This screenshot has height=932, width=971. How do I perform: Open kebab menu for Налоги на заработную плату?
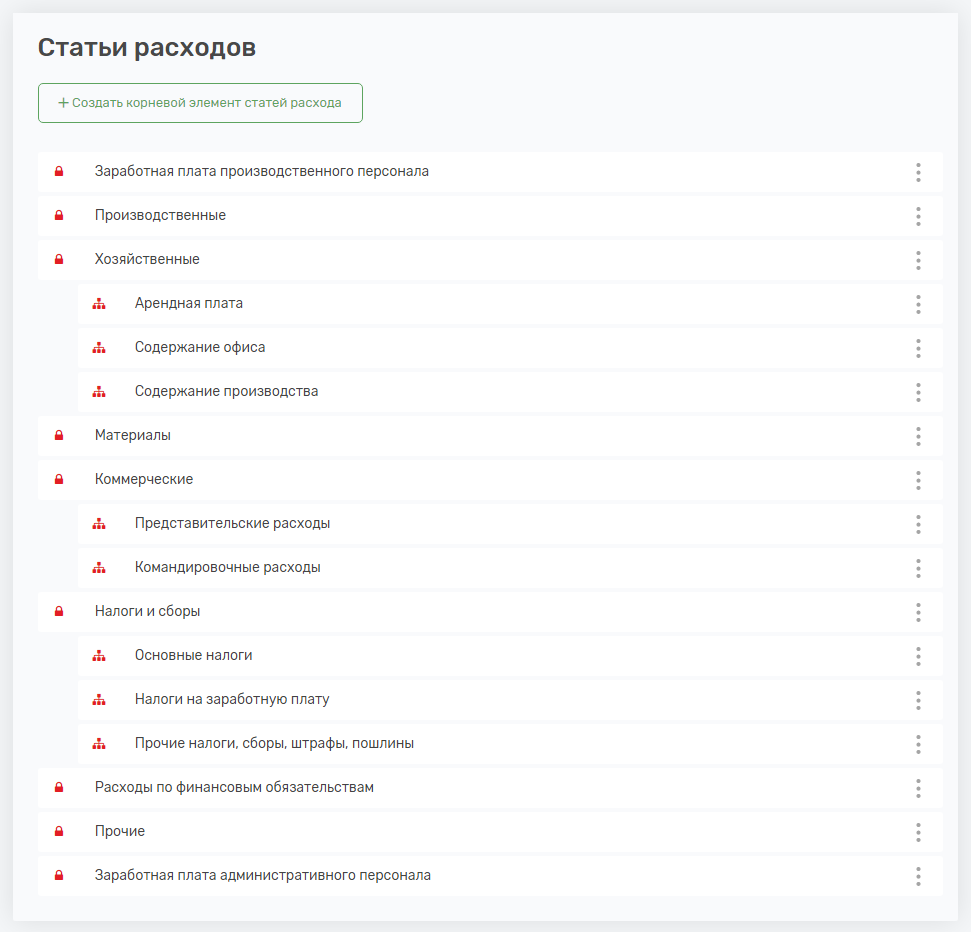point(917,700)
